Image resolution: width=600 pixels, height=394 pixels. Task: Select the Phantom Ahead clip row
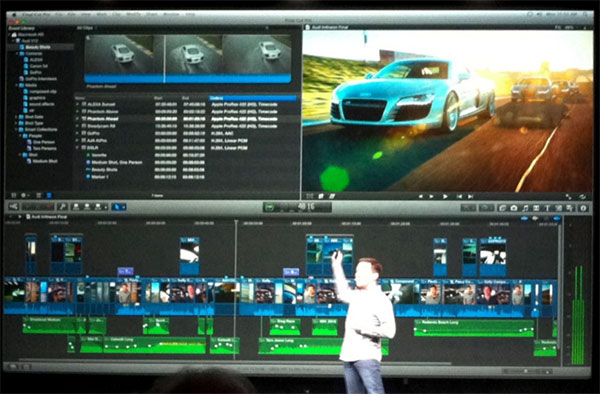187,119
